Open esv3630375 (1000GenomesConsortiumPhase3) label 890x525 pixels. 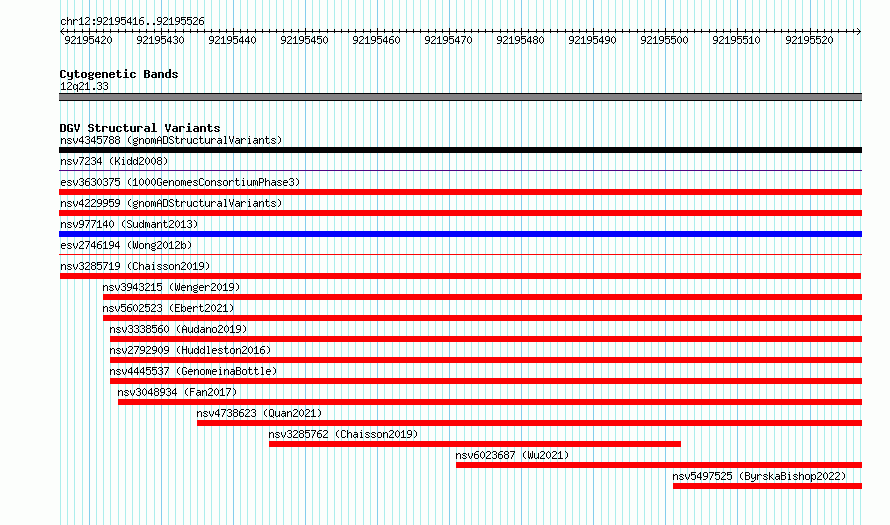180,182
